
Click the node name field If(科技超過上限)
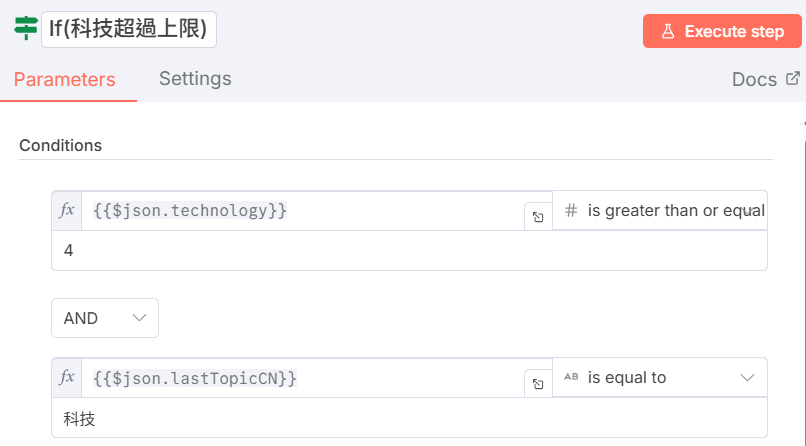[x=130, y=30]
